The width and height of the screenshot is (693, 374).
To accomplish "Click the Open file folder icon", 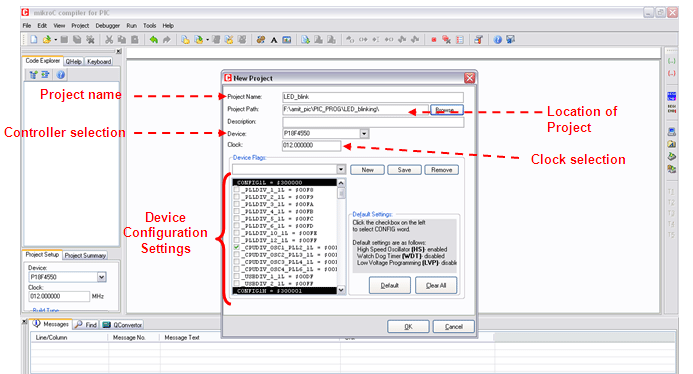I will pos(46,39).
